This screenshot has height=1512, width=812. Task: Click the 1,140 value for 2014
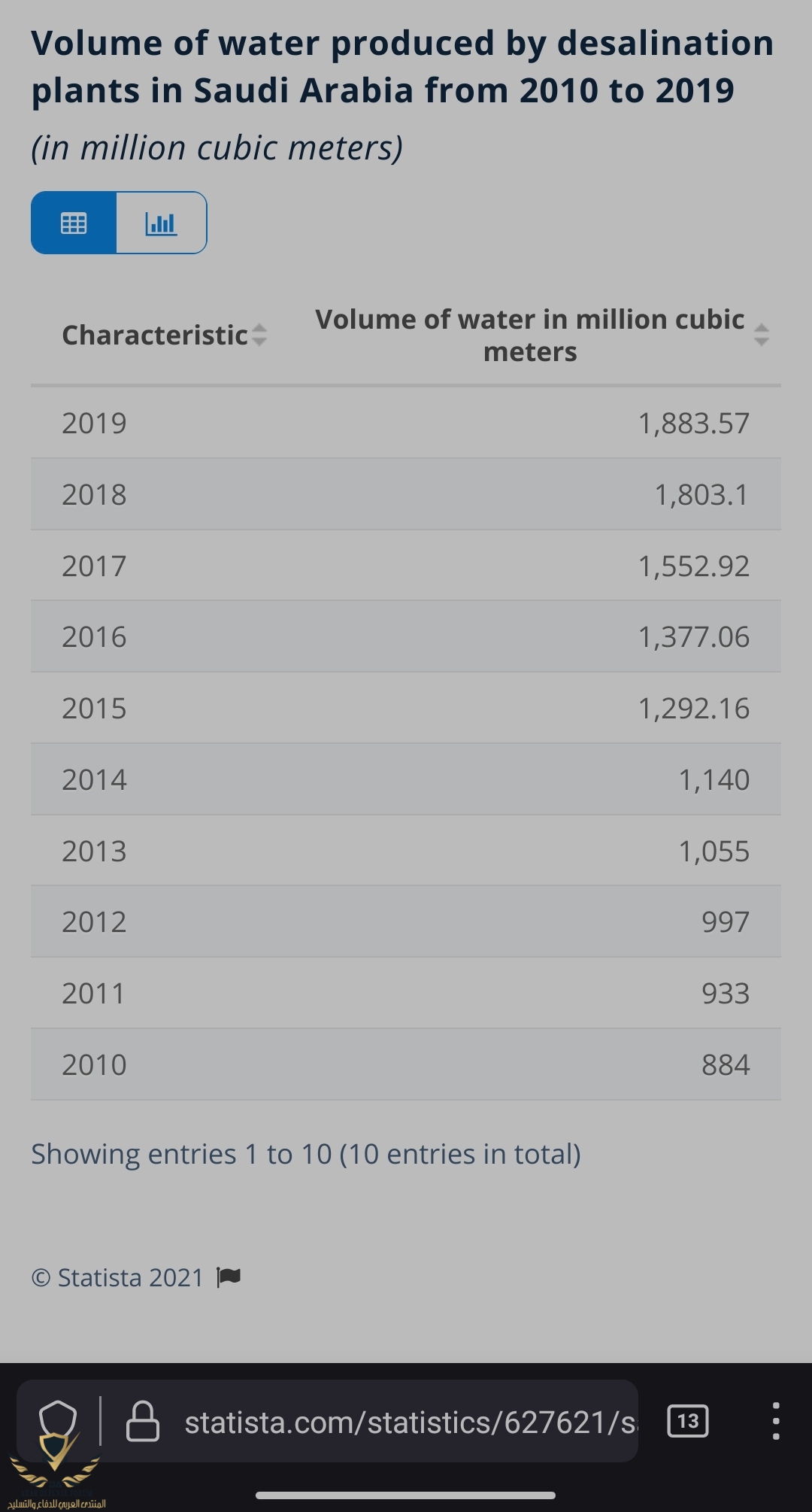click(714, 780)
